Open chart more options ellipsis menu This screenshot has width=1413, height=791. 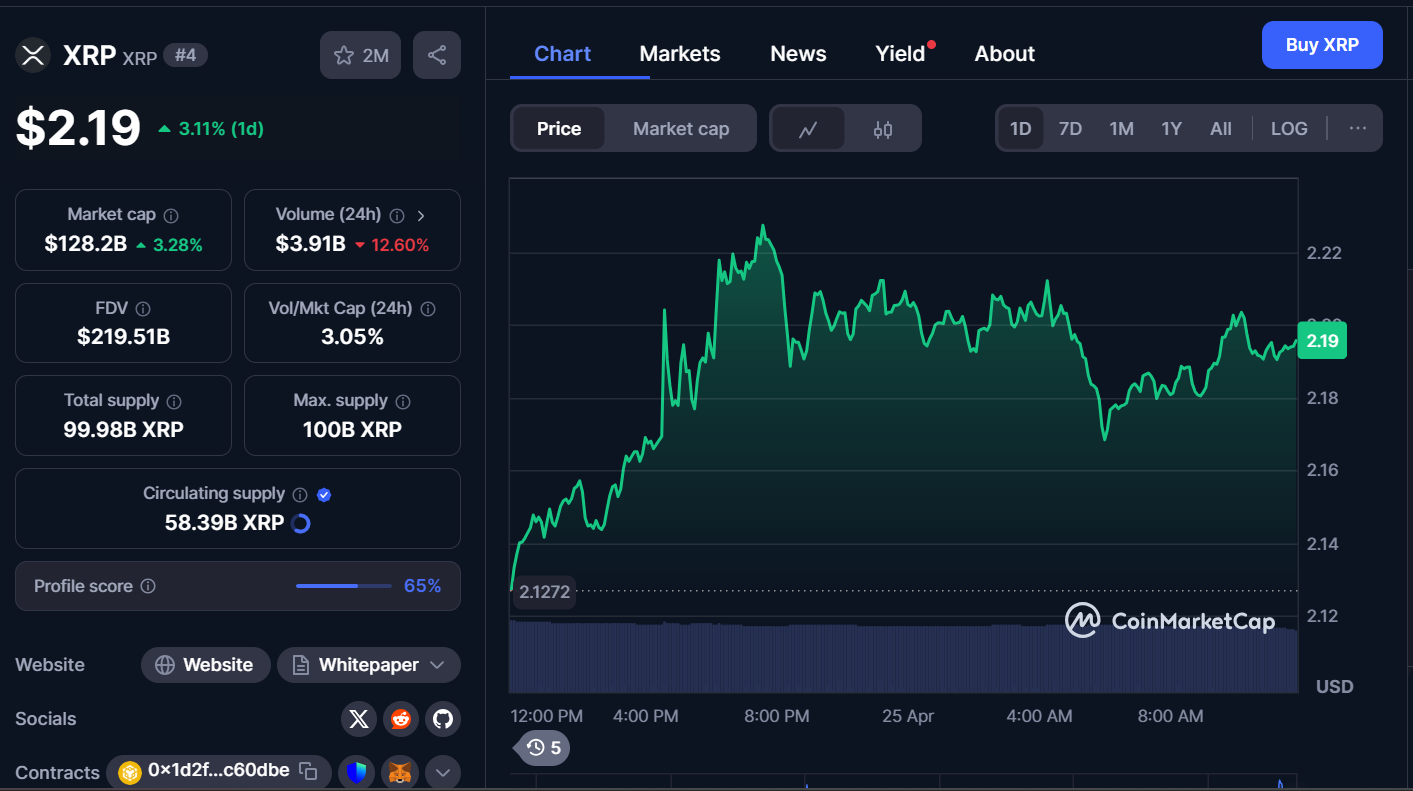pyautogui.click(x=1357, y=129)
